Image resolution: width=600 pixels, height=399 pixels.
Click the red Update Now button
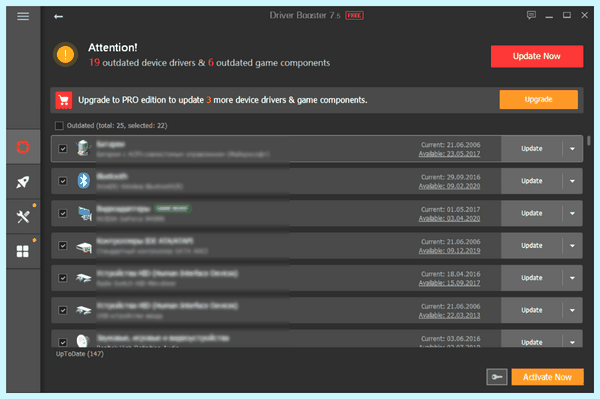[537, 56]
